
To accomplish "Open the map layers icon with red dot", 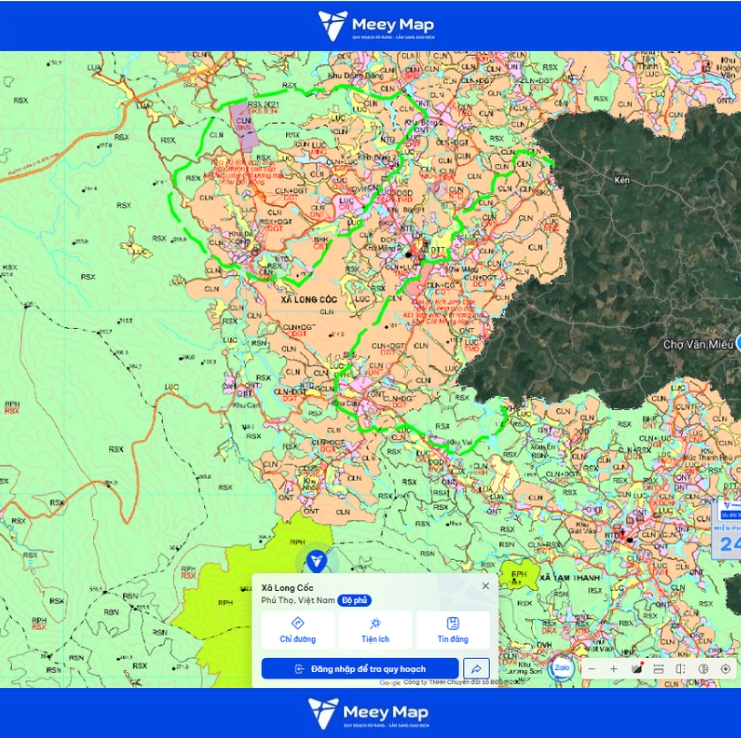I will coord(637,669).
